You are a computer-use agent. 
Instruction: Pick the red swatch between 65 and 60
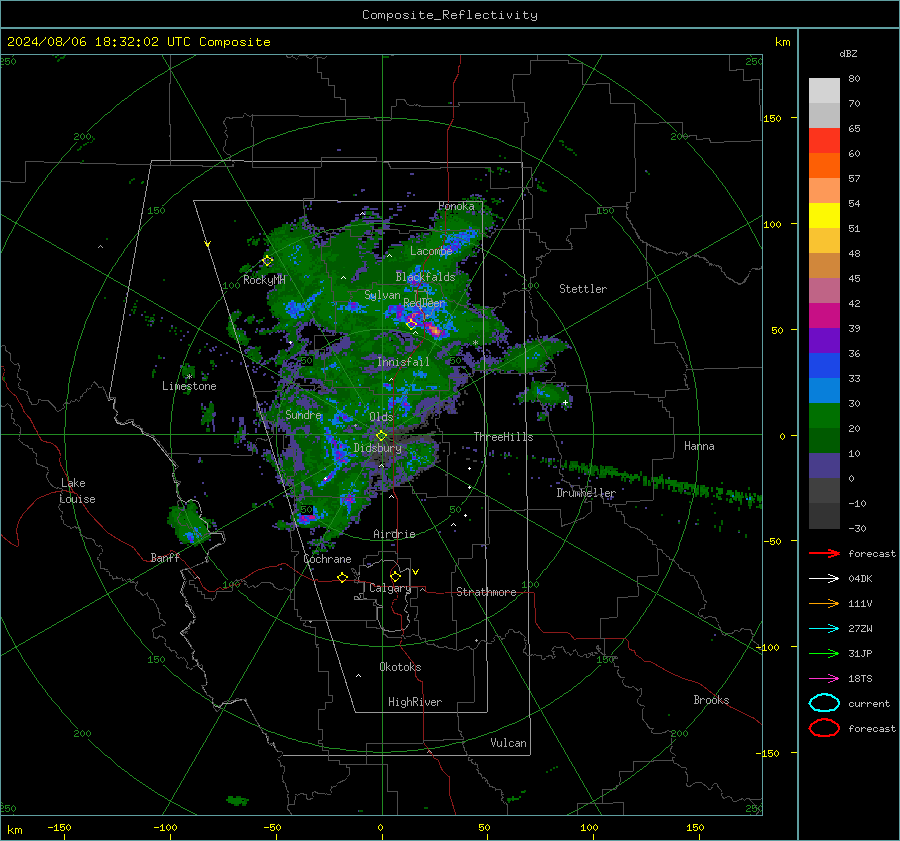click(x=824, y=141)
